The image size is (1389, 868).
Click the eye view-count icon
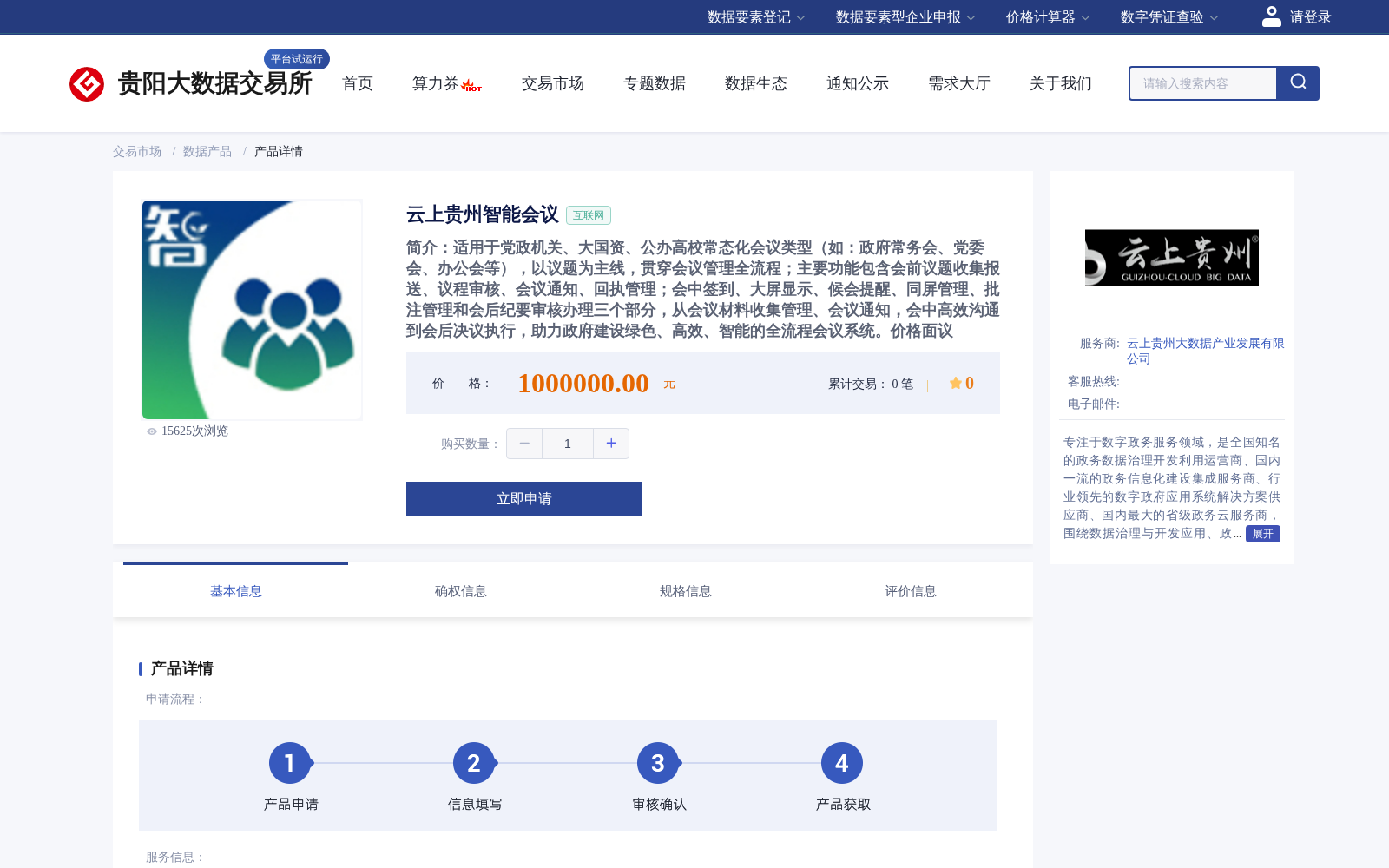[152, 431]
